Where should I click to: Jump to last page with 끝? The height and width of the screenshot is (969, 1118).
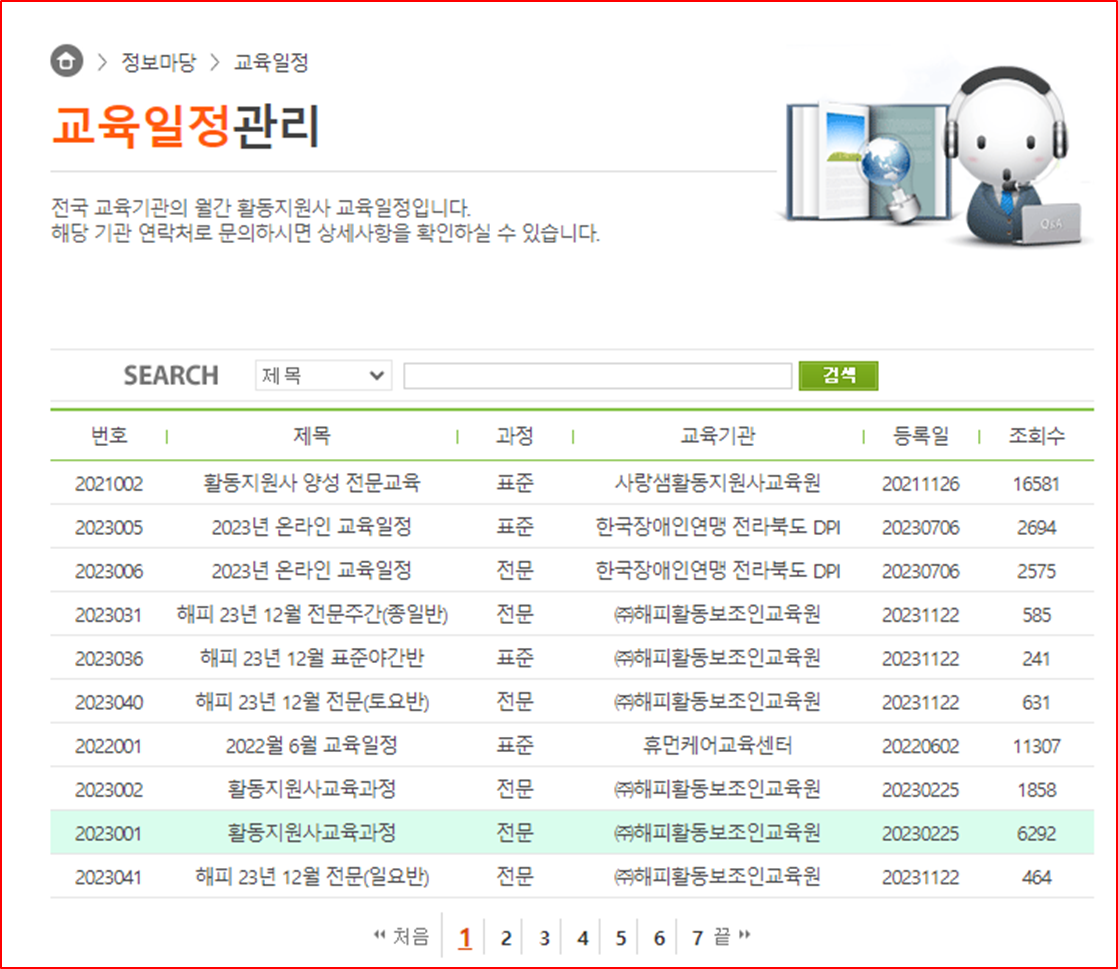coord(732,935)
